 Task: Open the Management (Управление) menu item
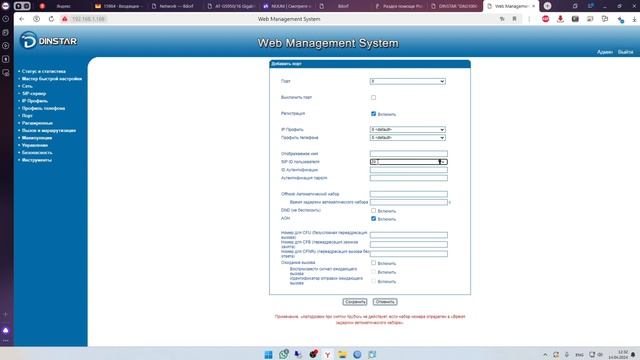(35, 145)
